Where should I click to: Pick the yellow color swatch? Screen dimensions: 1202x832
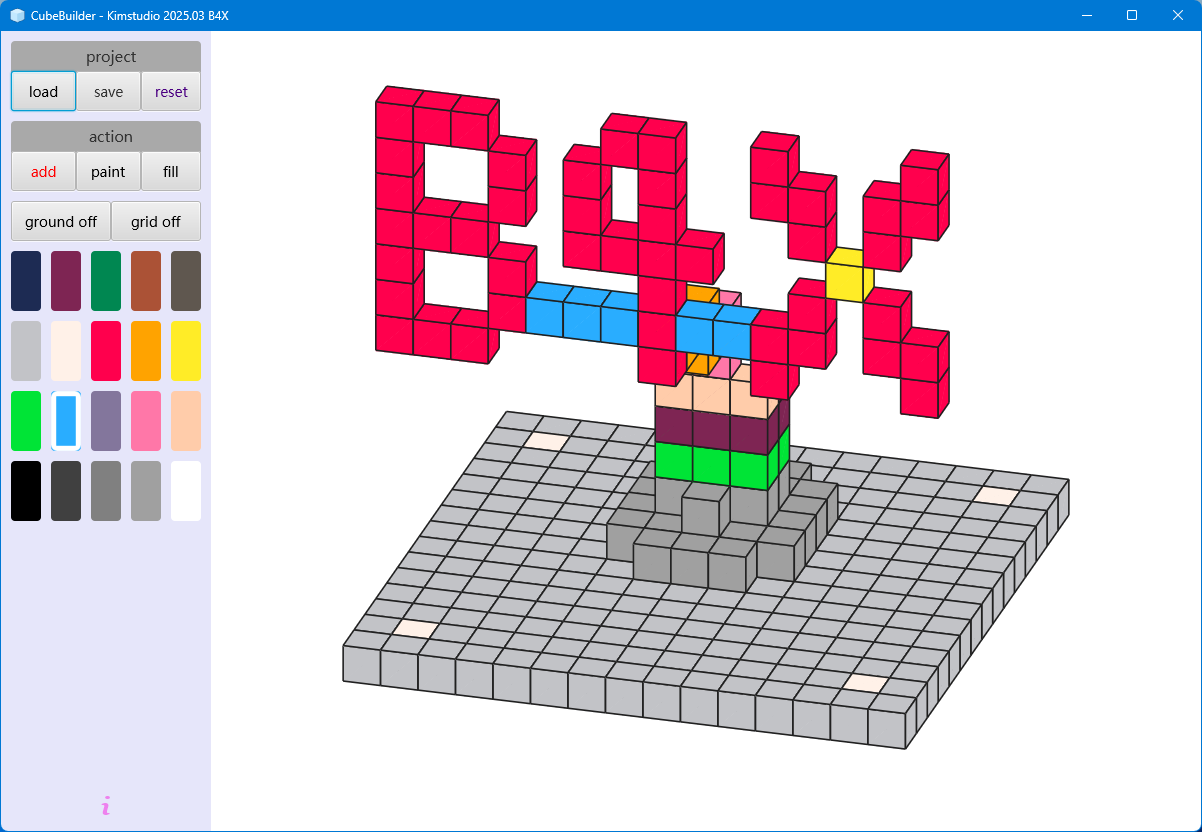[186, 351]
